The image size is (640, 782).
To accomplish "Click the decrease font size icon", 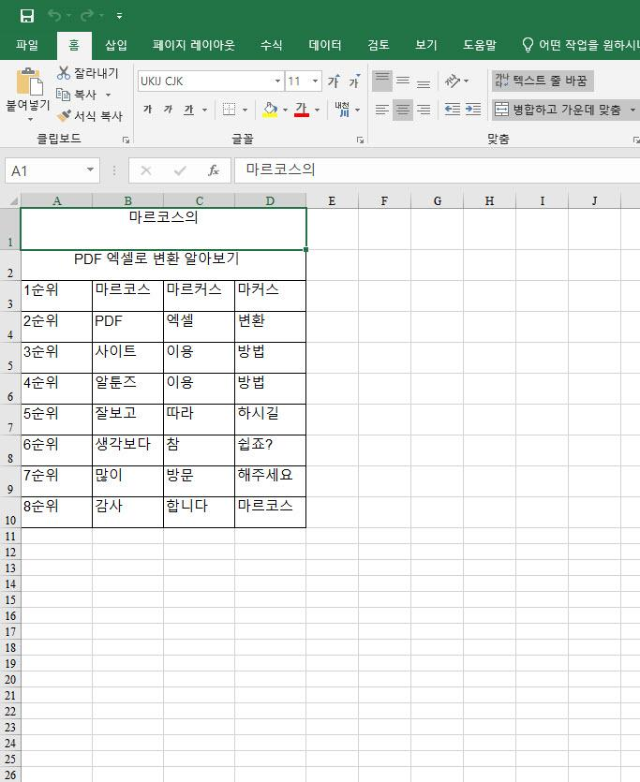I will 355,81.
